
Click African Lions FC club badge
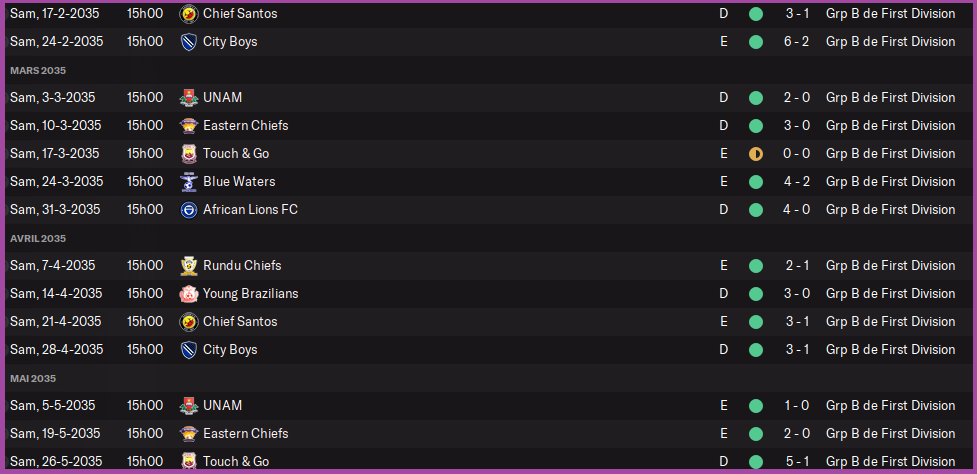(x=188, y=210)
